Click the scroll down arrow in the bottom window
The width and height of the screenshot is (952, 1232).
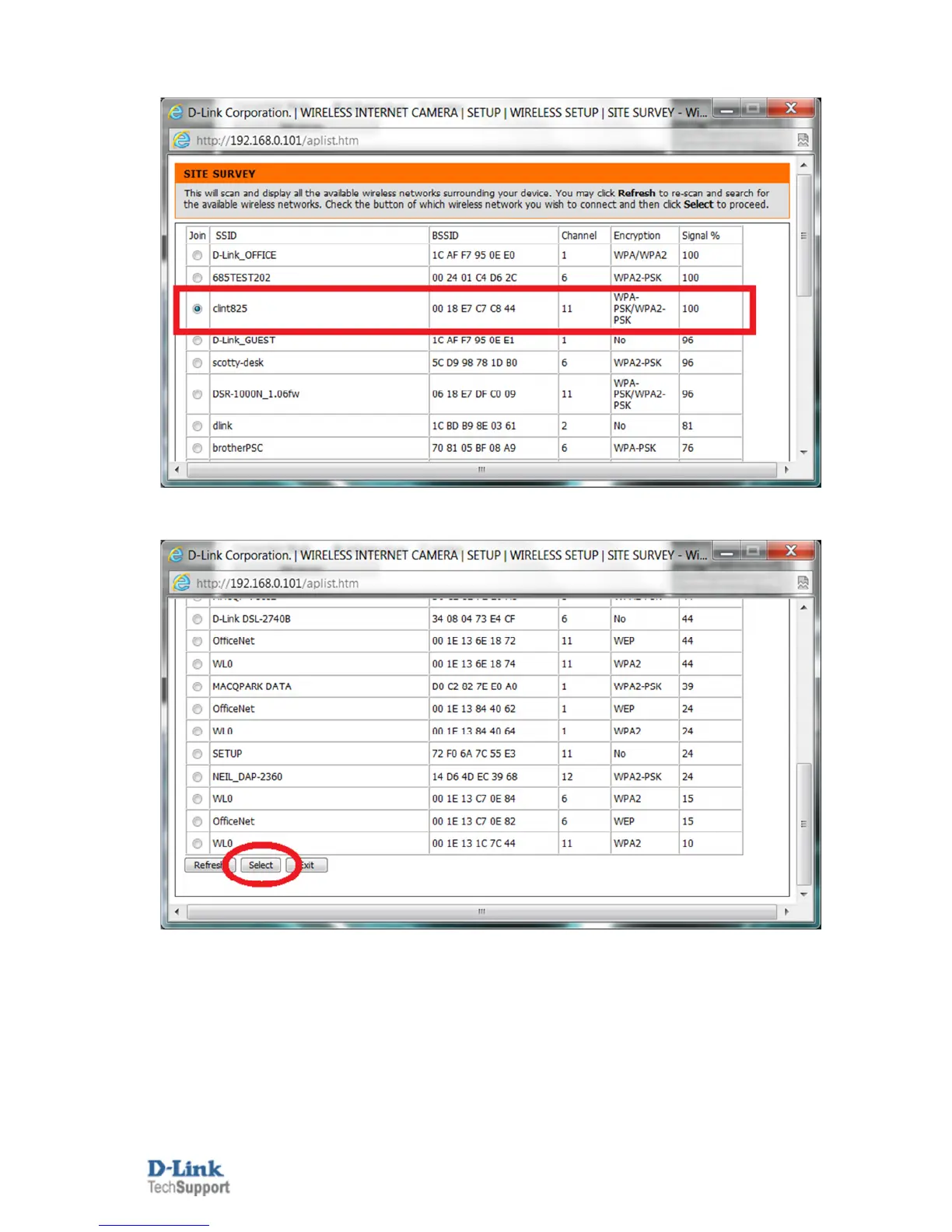[803, 894]
